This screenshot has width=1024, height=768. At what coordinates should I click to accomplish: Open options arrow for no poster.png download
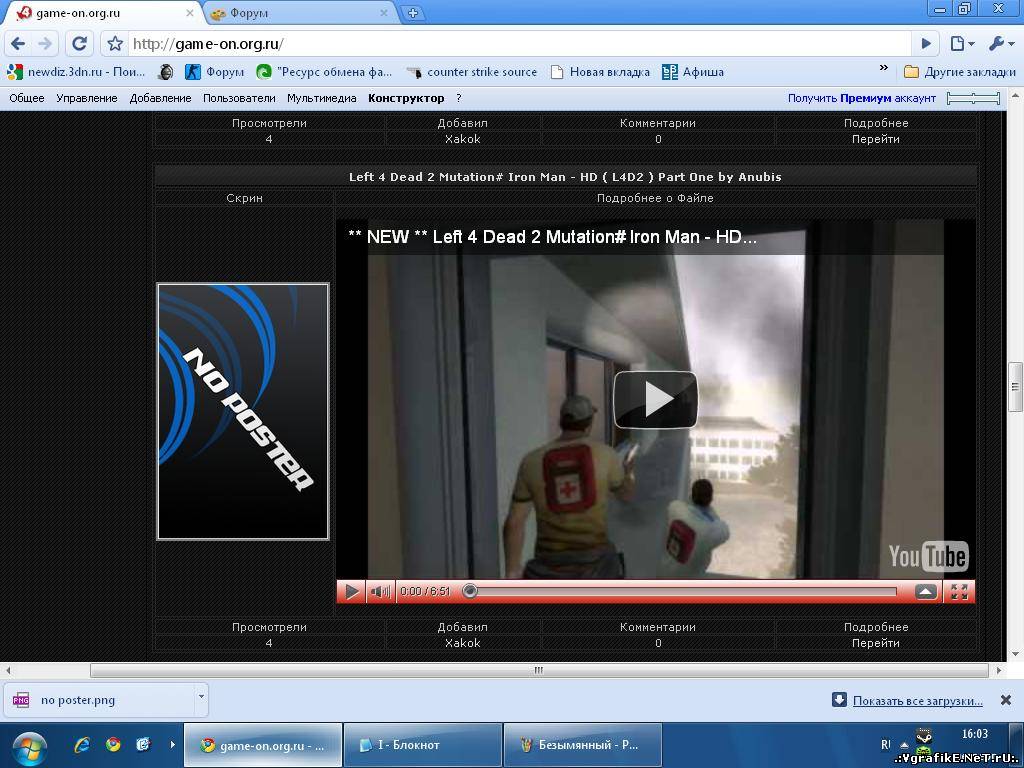pyautogui.click(x=201, y=697)
